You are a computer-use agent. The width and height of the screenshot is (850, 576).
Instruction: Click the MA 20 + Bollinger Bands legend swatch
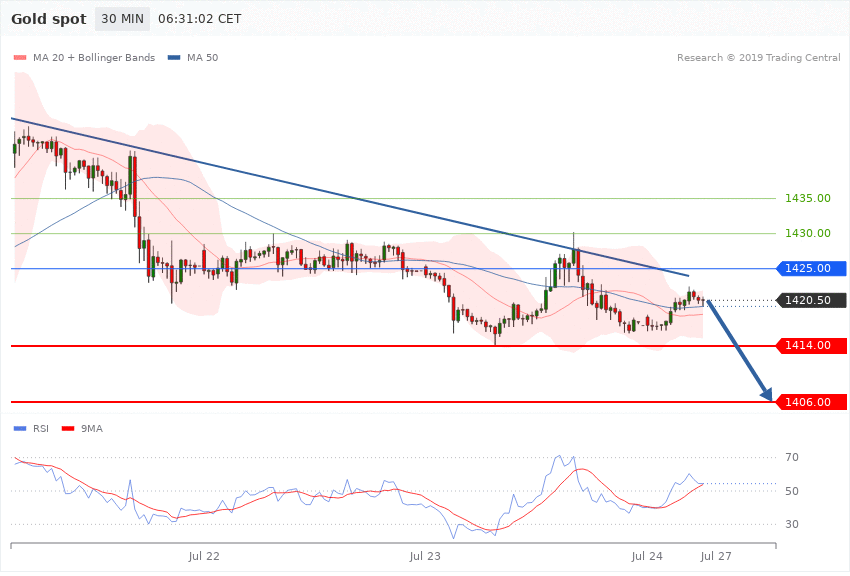(20, 57)
